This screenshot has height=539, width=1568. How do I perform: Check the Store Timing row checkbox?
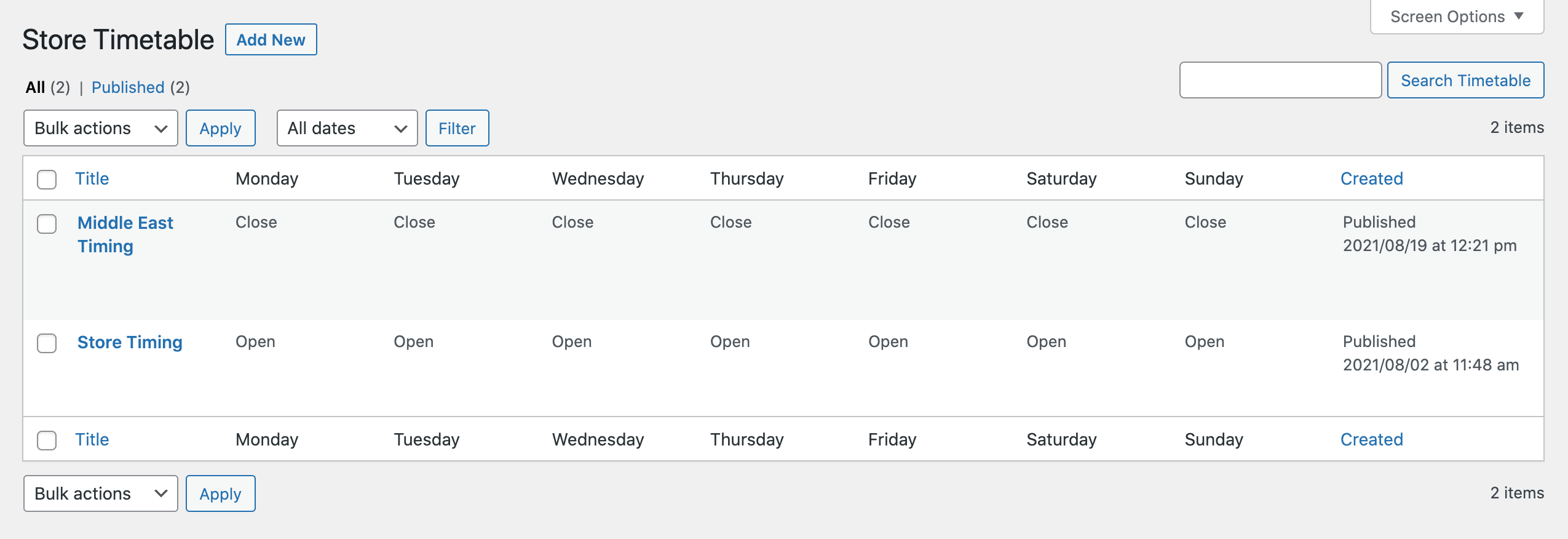pos(47,343)
